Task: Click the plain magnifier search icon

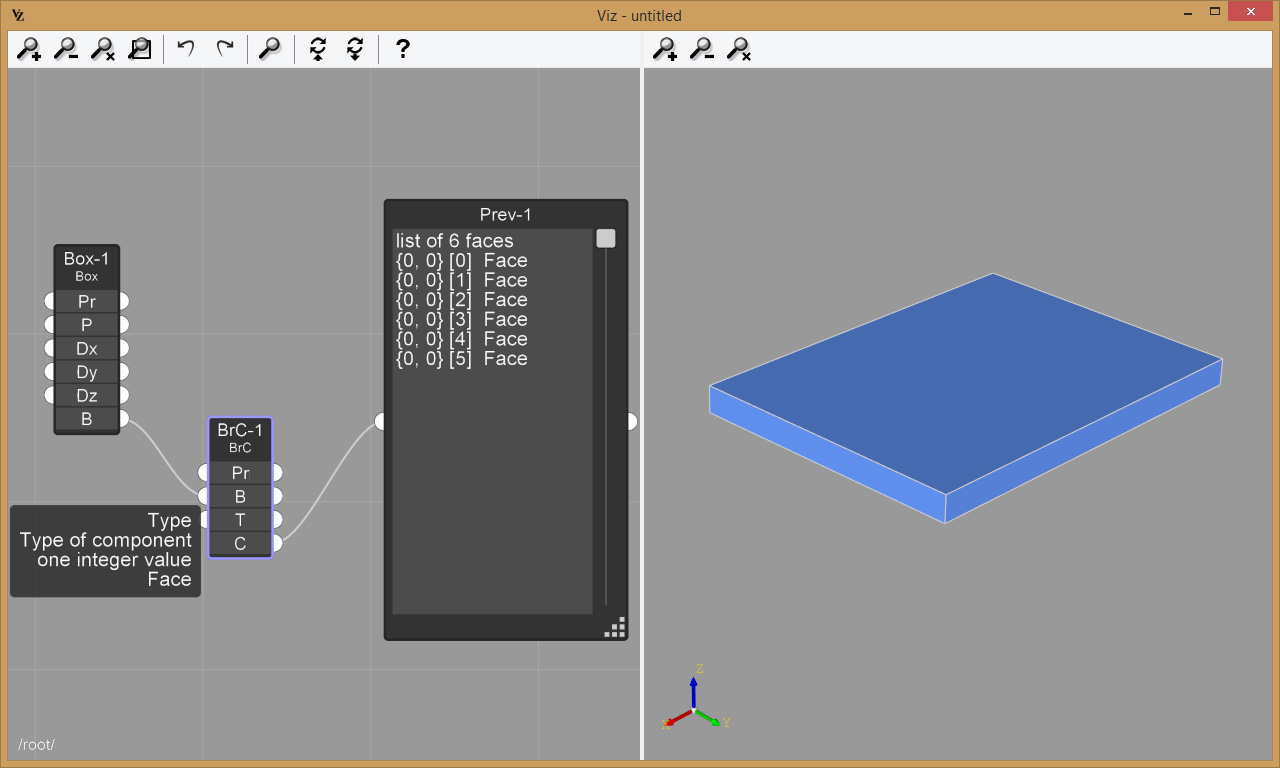Action: (x=270, y=49)
